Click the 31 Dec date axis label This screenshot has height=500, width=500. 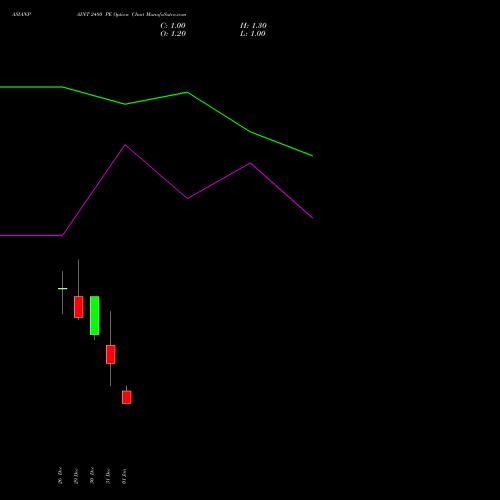tap(108, 476)
